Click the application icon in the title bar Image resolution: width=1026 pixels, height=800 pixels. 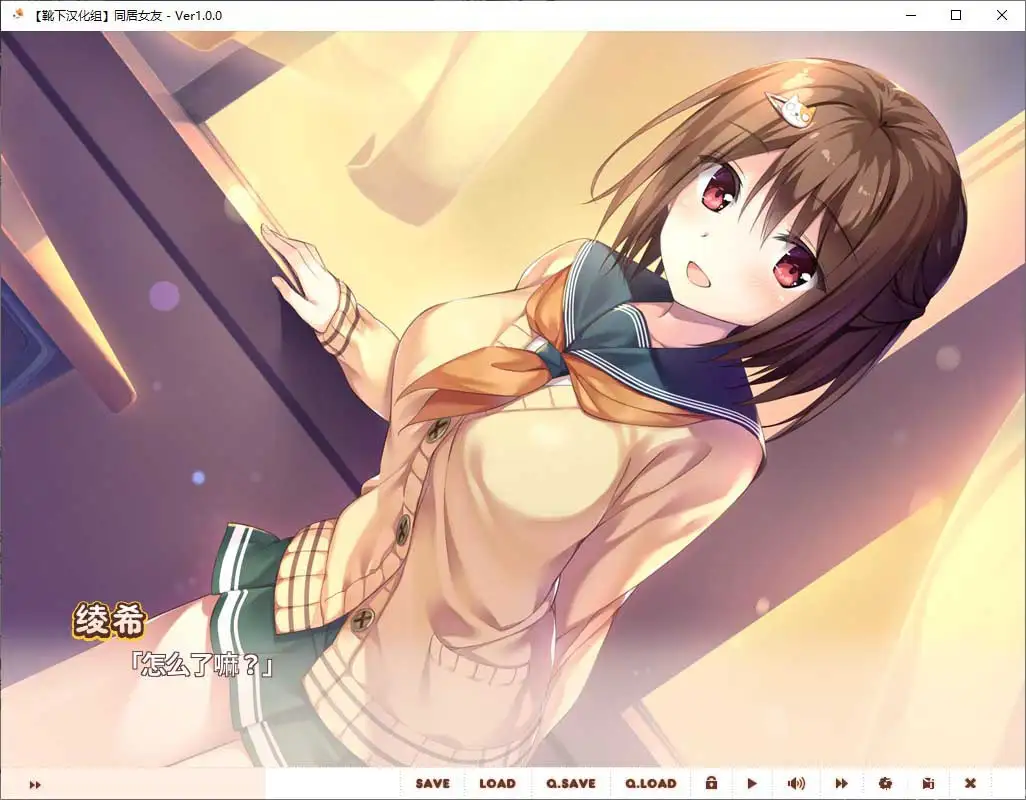click(x=17, y=15)
